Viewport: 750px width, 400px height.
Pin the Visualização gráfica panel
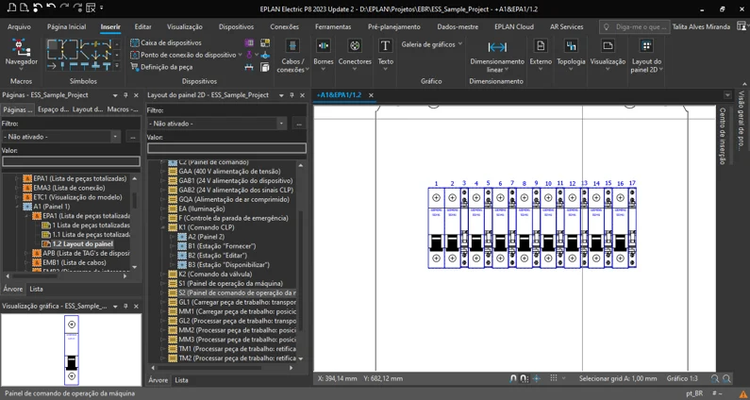pyautogui.click(x=126, y=306)
